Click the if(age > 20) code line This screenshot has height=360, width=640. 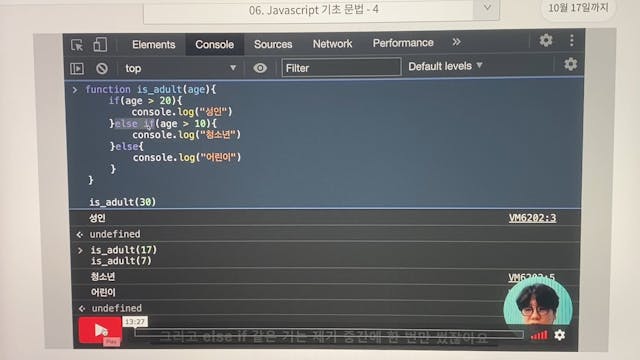tap(145, 101)
